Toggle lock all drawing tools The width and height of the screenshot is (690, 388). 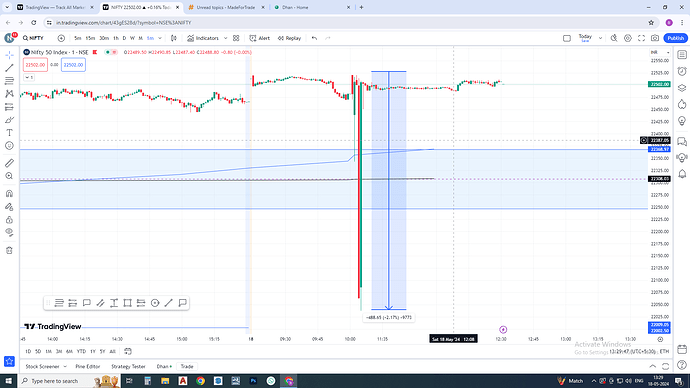[9, 220]
